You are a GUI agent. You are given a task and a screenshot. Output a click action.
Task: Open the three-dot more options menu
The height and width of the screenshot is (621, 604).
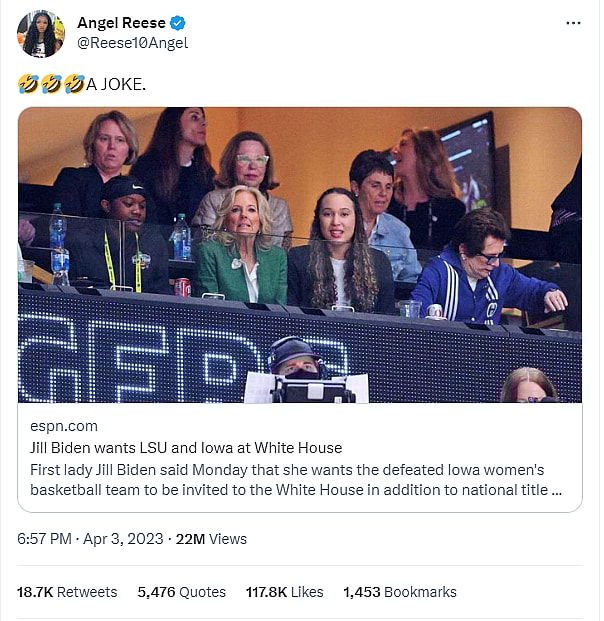pyautogui.click(x=573, y=23)
